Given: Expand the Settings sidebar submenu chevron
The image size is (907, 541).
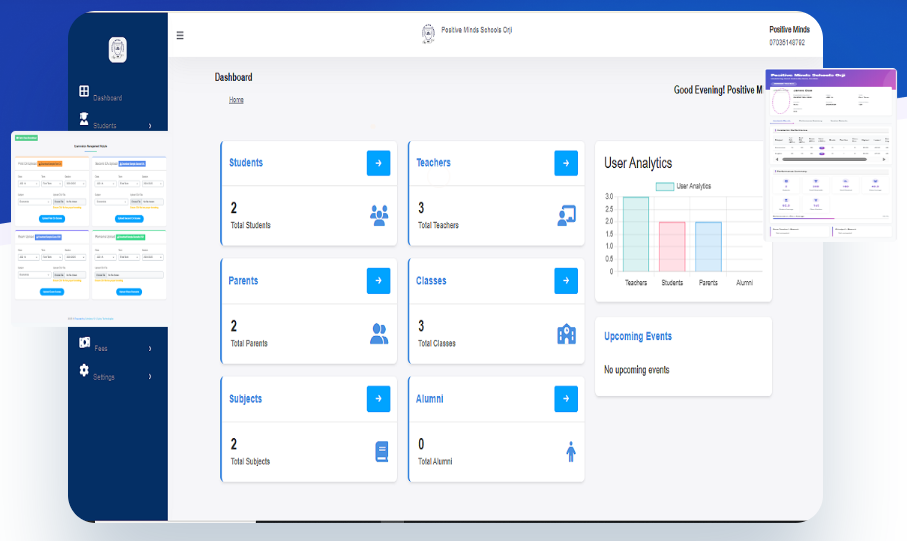Looking at the screenshot, I should tap(150, 377).
